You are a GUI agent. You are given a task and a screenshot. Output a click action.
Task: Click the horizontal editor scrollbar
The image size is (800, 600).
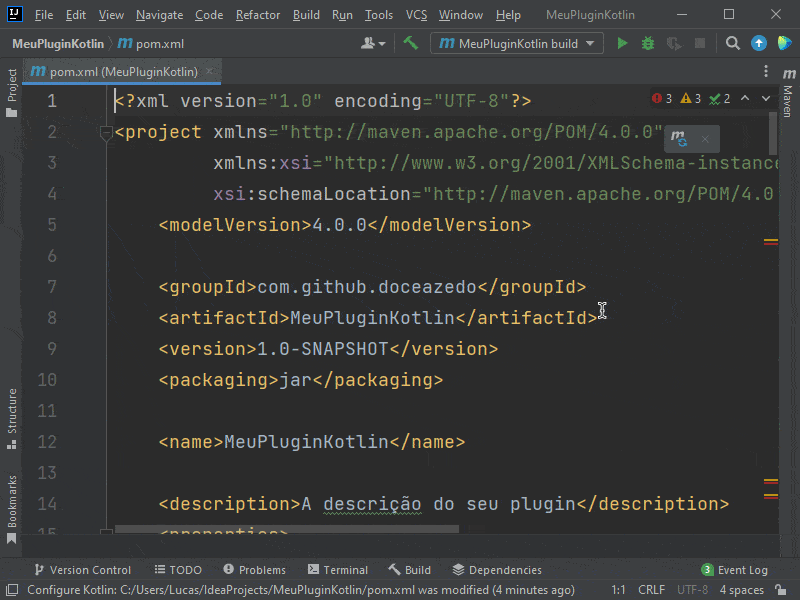(x=286, y=529)
